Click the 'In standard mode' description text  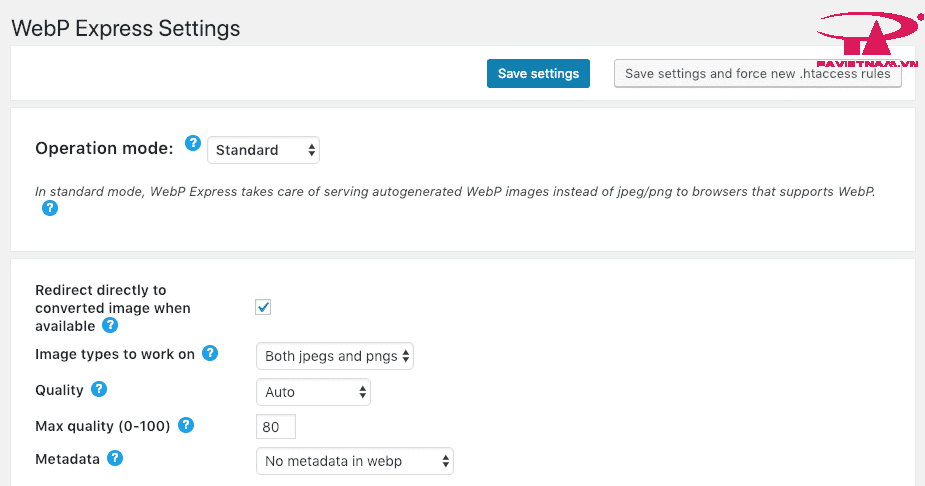click(x=454, y=192)
